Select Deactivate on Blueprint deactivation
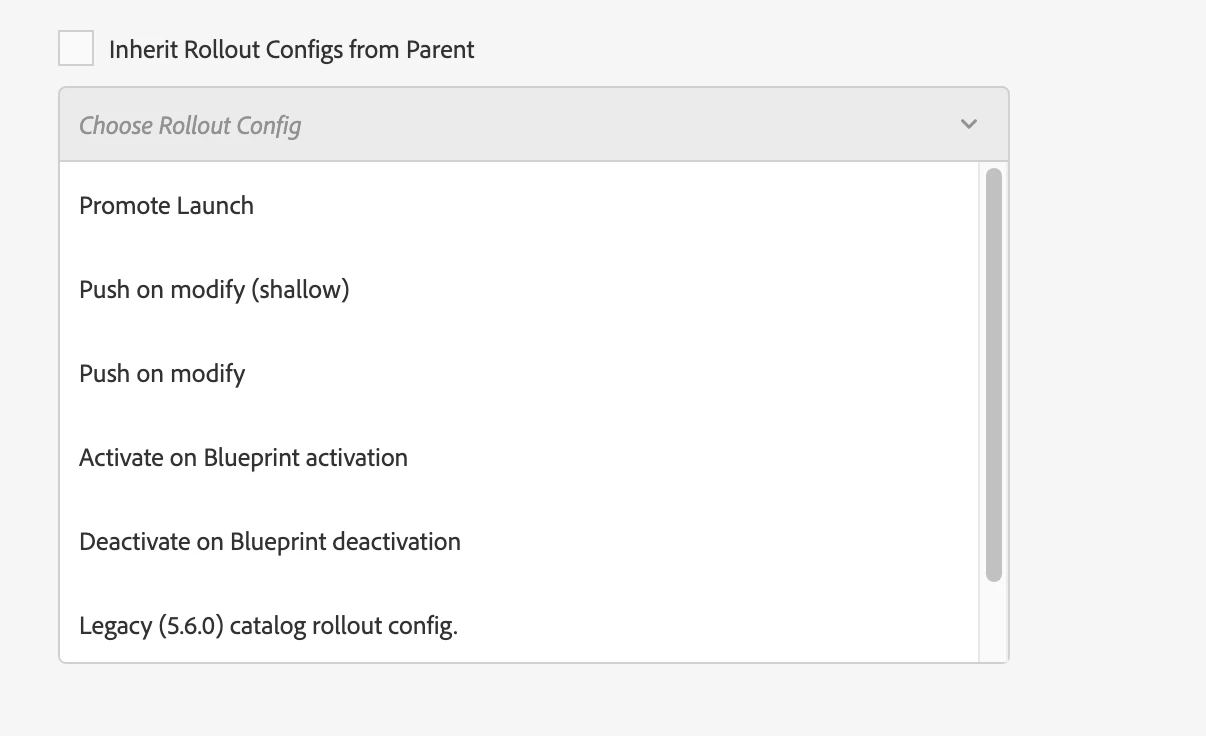This screenshot has width=1206, height=736. click(270, 542)
